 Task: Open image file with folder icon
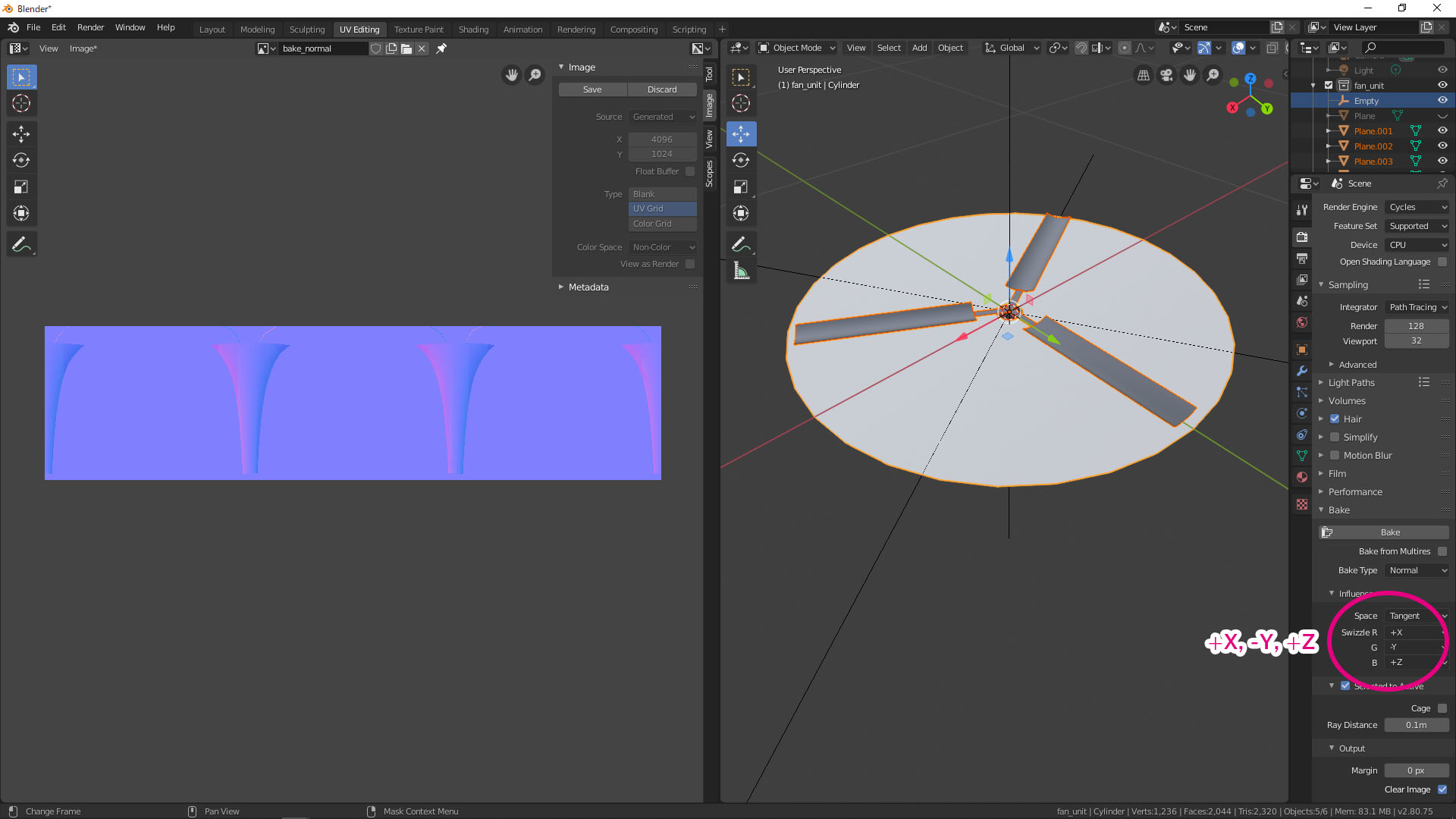pos(406,49)
